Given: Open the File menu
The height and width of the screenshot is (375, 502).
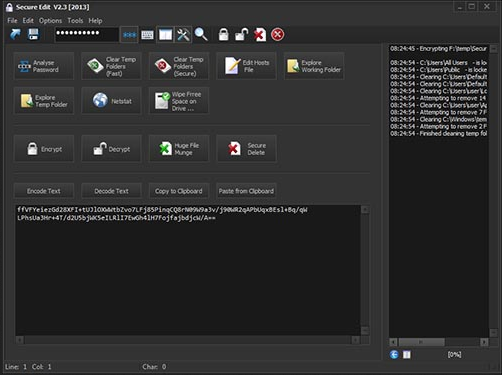Looking at the screenshot, I should click(12, 21).
